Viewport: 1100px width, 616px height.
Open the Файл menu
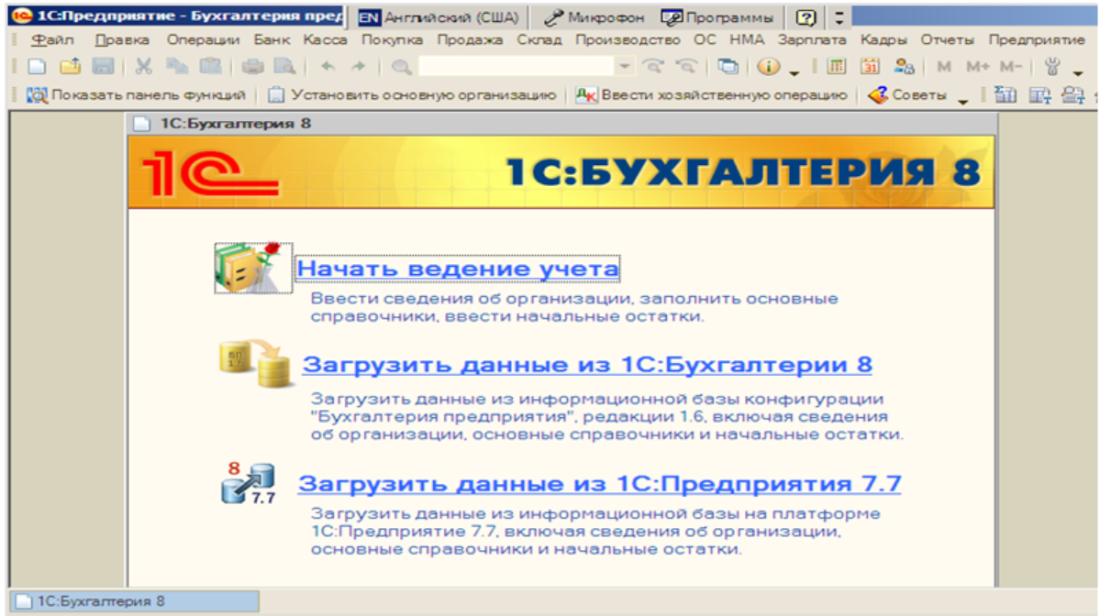[x=52, y=40]
